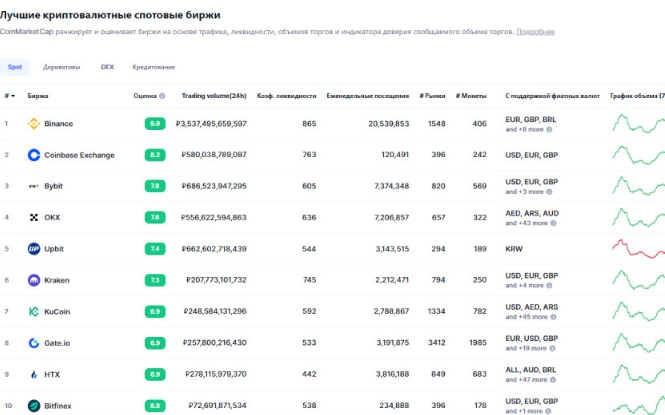This screenshot has height=415, width=665.
Task: Click info icon next to Оценка header
Action: point(162,96)
